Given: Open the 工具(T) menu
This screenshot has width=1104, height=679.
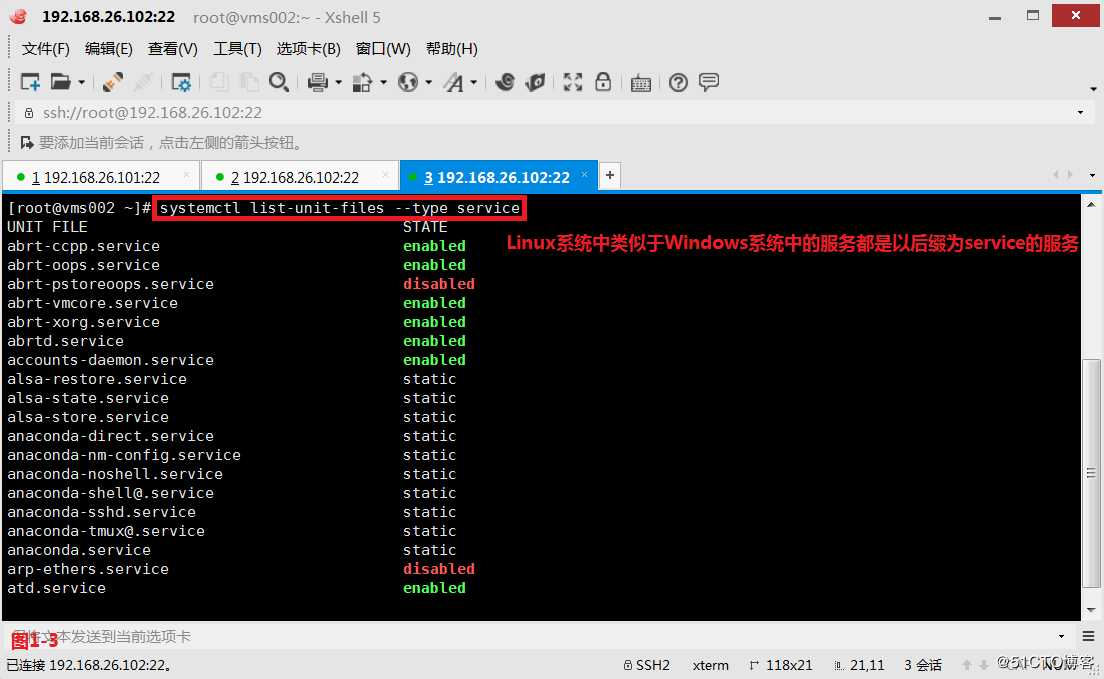Looking at the screenshot, I should [x=237, y=49].
